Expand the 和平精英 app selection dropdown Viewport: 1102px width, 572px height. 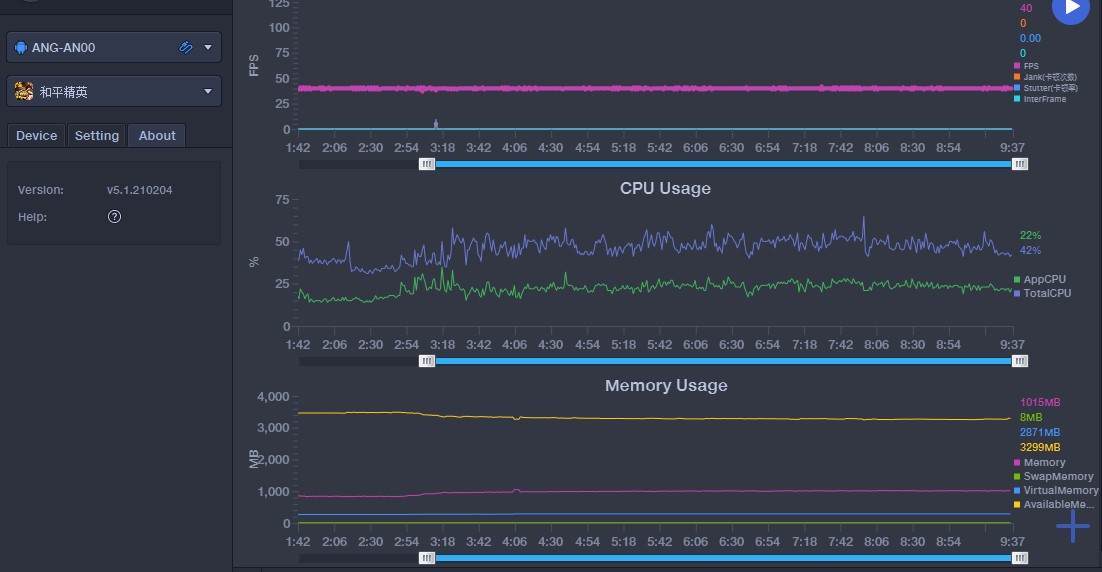[208, 92]
